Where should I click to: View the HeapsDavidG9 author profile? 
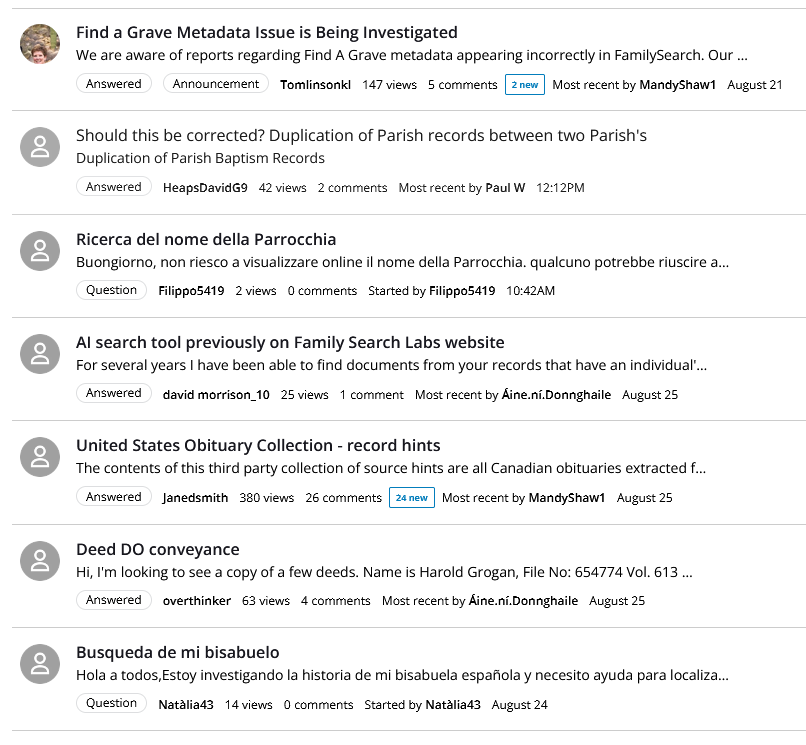[x=205, y=188]
